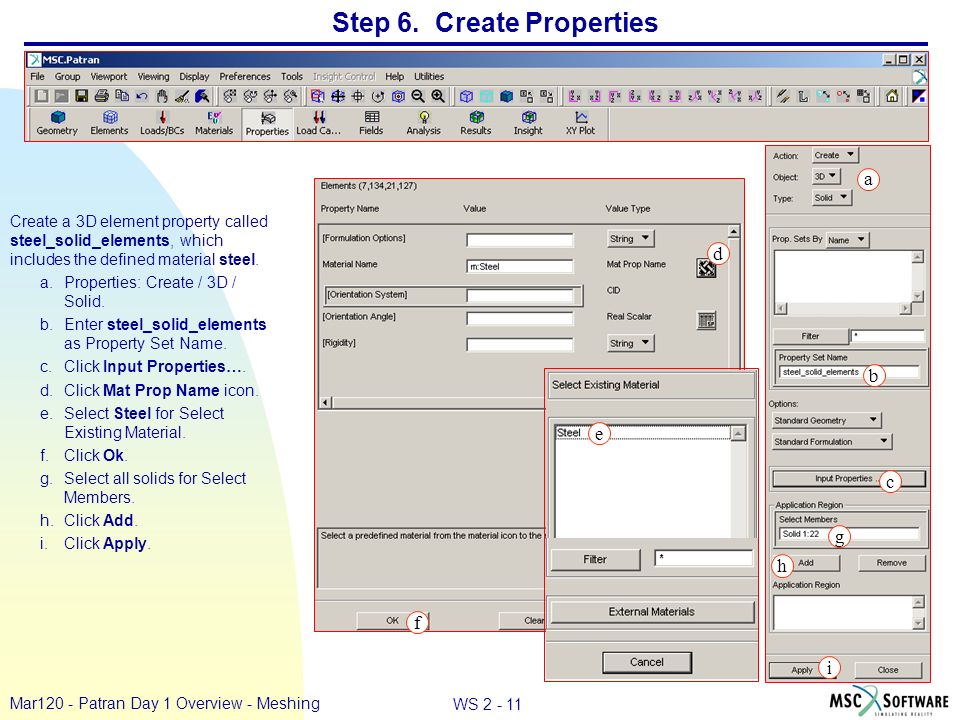Screen dimensions: 960x720
Task: Click the Zoom In magnifier icon
Action: [438, 96]
